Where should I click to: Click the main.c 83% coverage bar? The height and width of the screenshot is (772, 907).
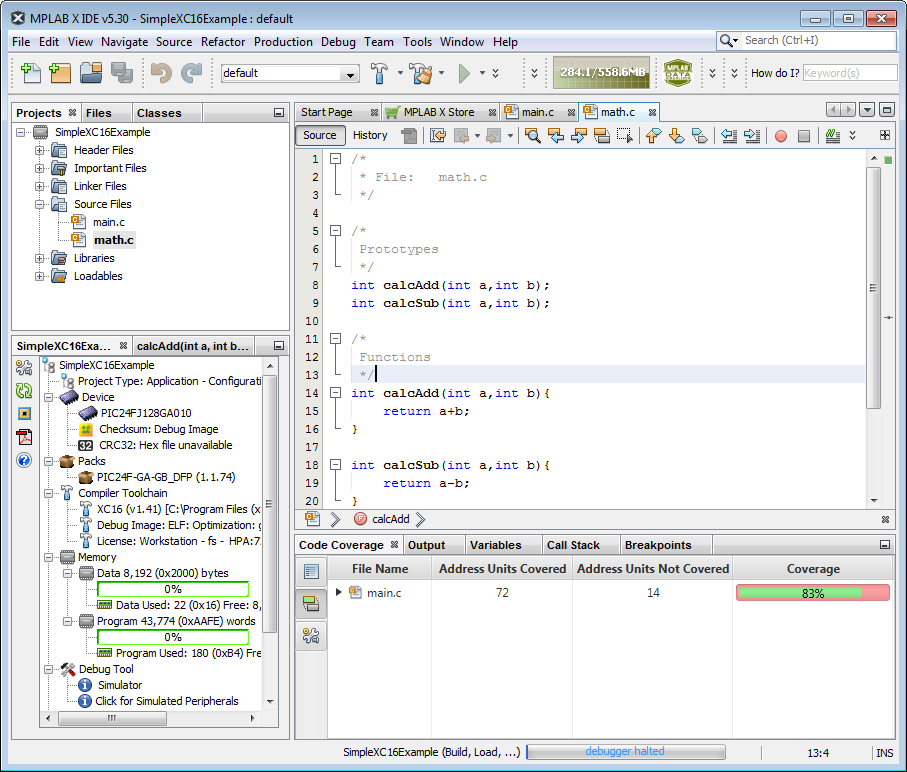tap(813, 593)
